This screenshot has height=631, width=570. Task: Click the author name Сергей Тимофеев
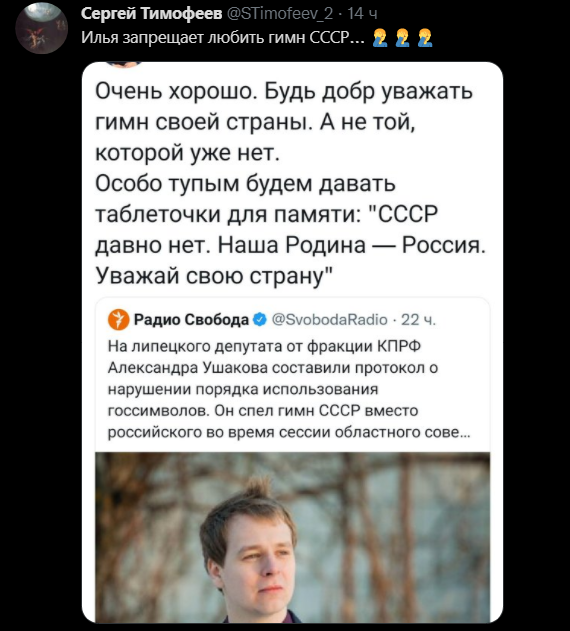(151, 14)
